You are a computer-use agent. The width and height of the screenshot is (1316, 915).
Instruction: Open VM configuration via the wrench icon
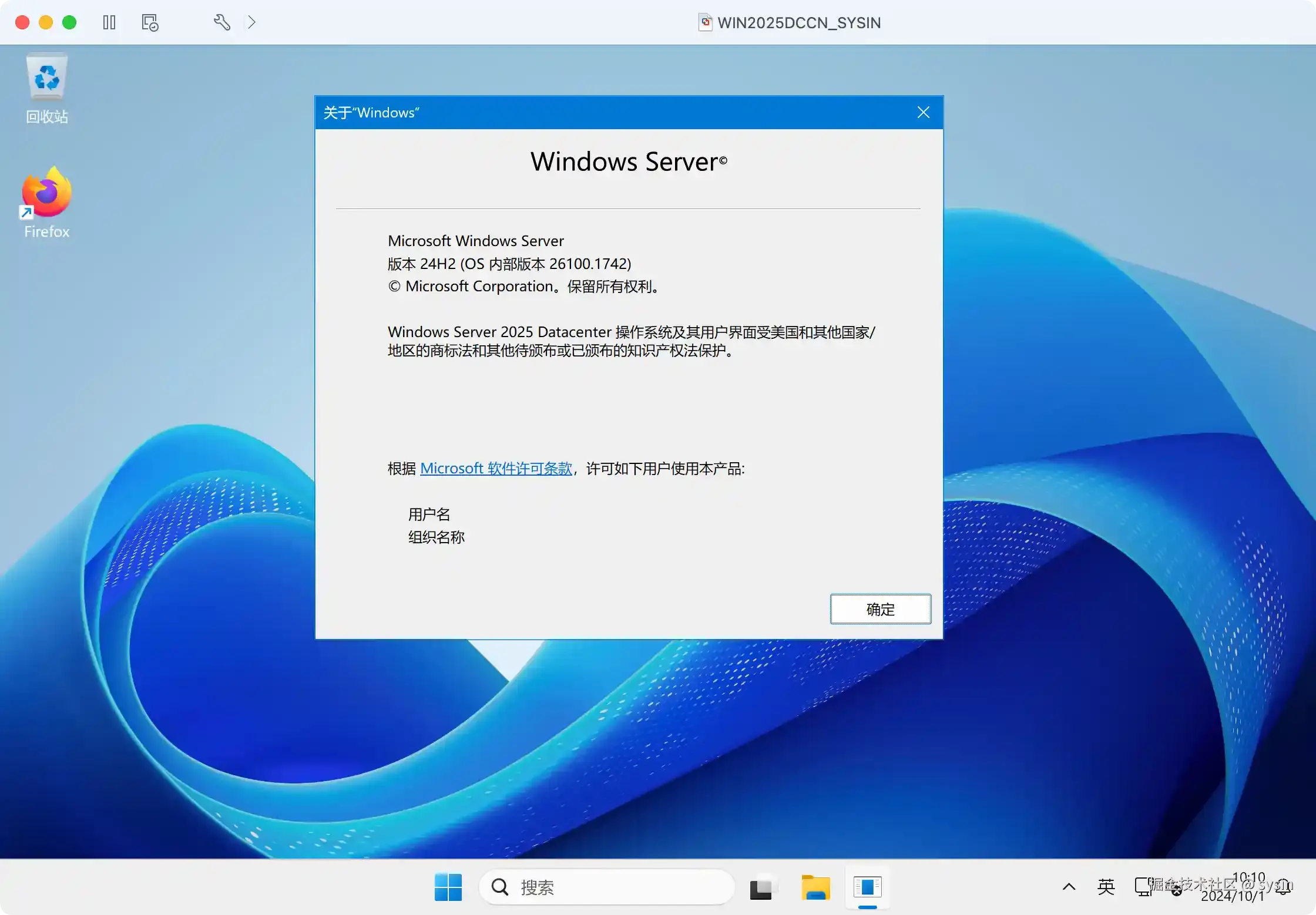point(221,22)
